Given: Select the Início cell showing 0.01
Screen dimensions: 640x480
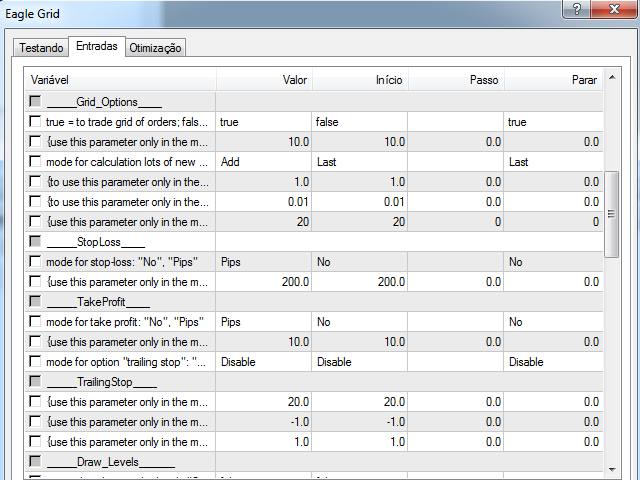Looking at the screenshot, I should coord(360,202).
